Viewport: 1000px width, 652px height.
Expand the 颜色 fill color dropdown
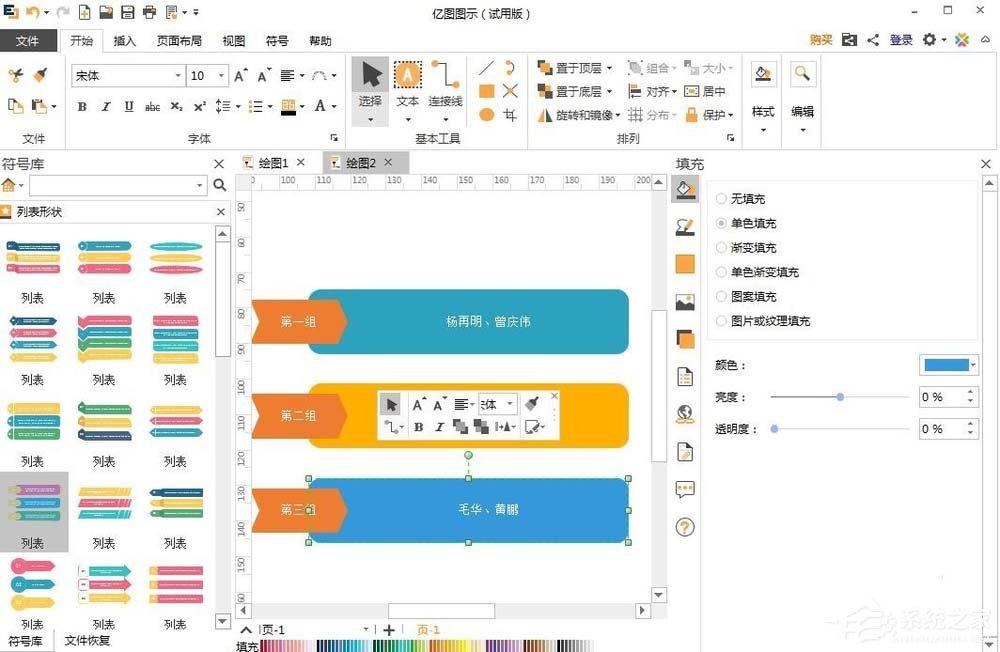coord(971,364)
